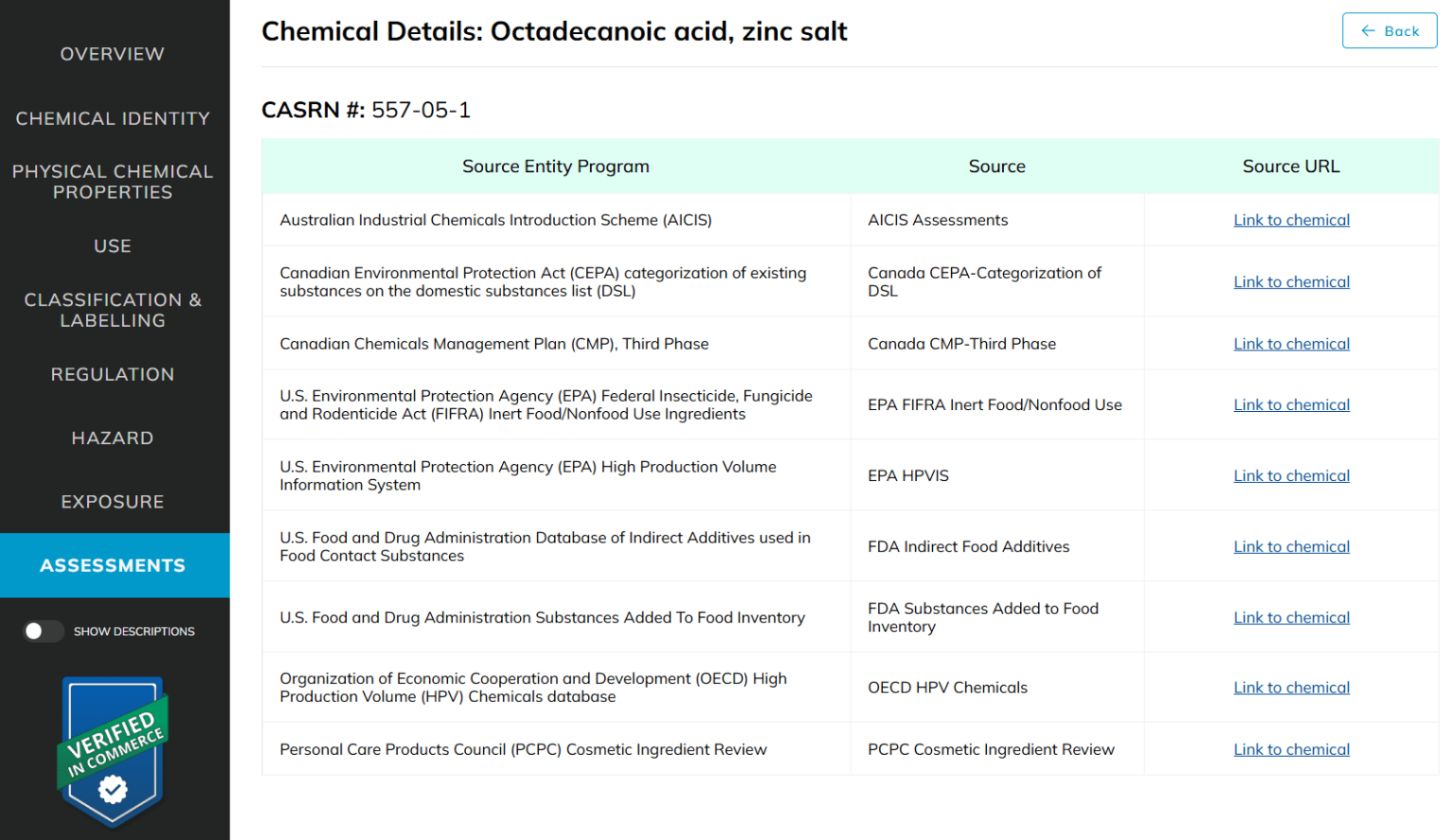The width and height of the screenshot is (1452, 840).
Task: Open the OECD HPV Chemicals chemical link
Action: pyautogui.click(x=1291, y=687)
